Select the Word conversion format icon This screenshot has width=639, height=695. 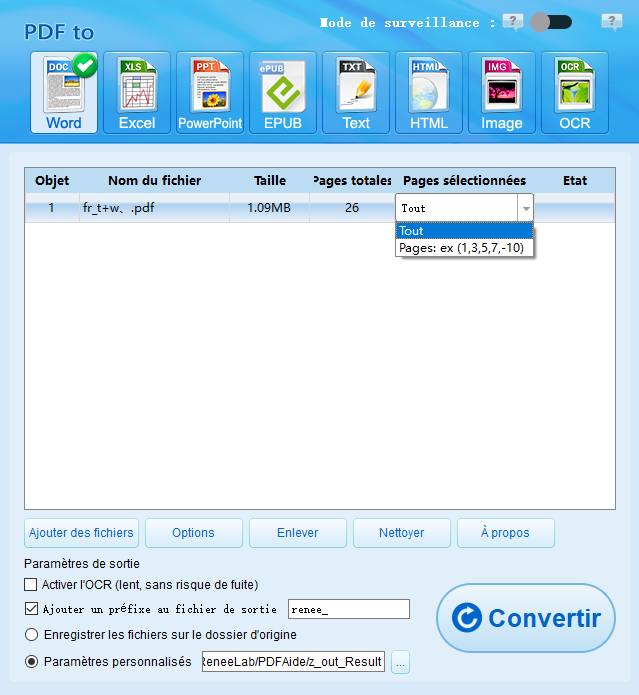64,92
